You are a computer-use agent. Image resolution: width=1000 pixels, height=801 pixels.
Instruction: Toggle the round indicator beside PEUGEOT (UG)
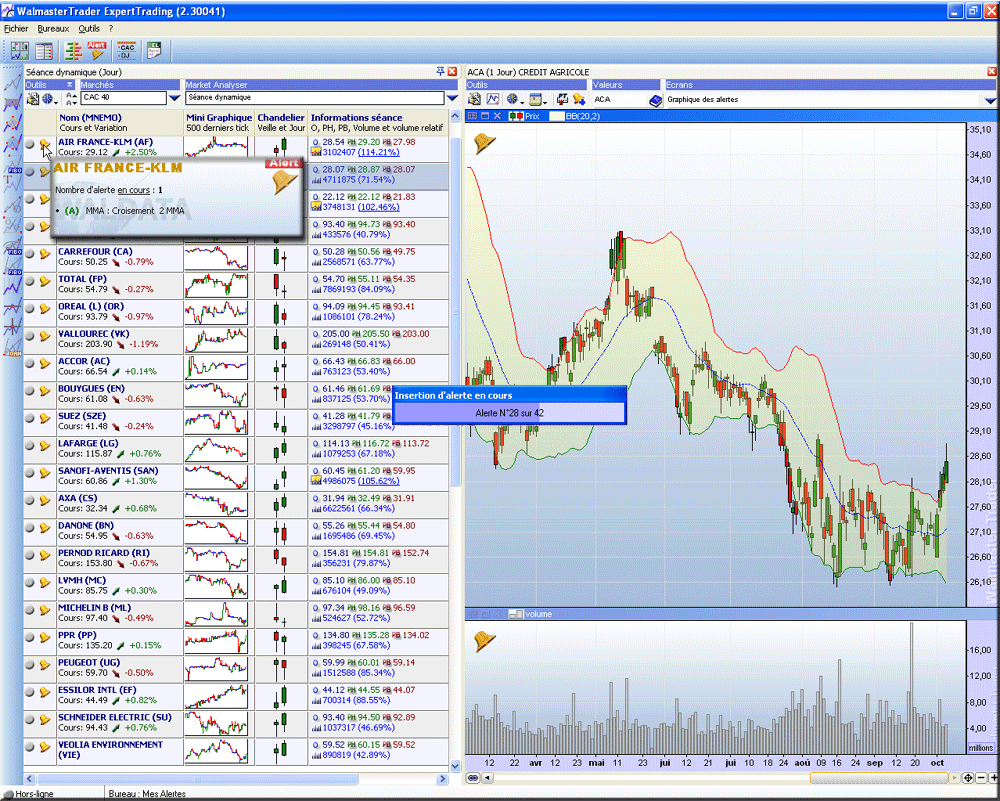point(30,665)
